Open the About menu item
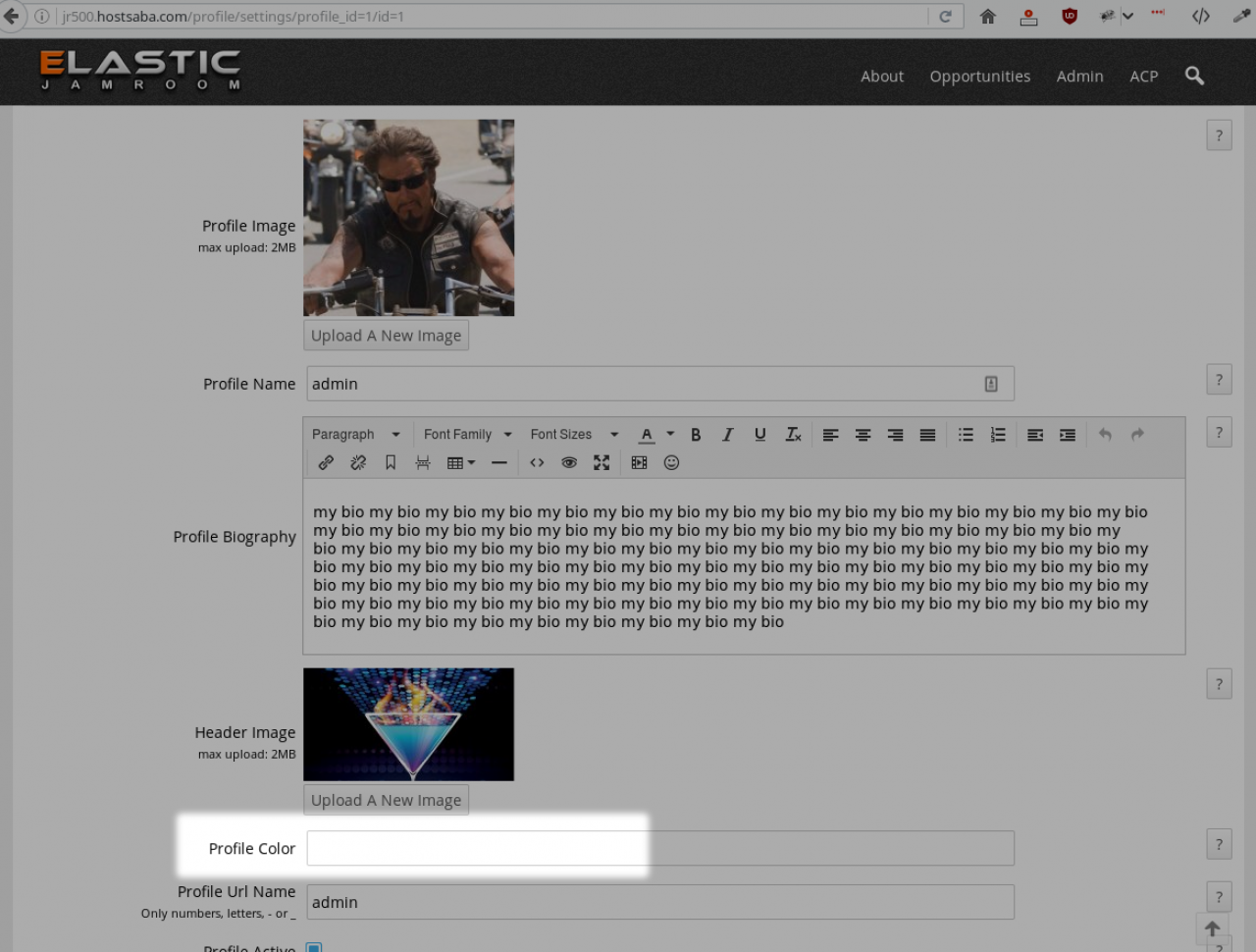Image resolution: width=1256 pixels, height=952 pixels. [x=882, y=77]
